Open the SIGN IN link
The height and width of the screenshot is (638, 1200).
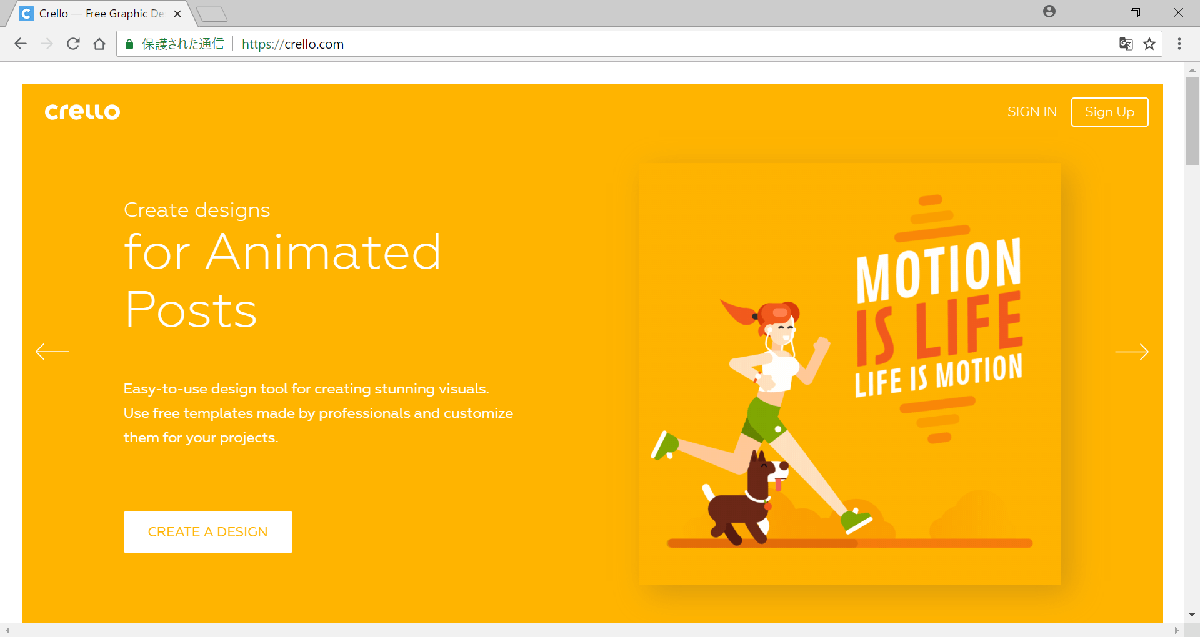[1031, 112]
